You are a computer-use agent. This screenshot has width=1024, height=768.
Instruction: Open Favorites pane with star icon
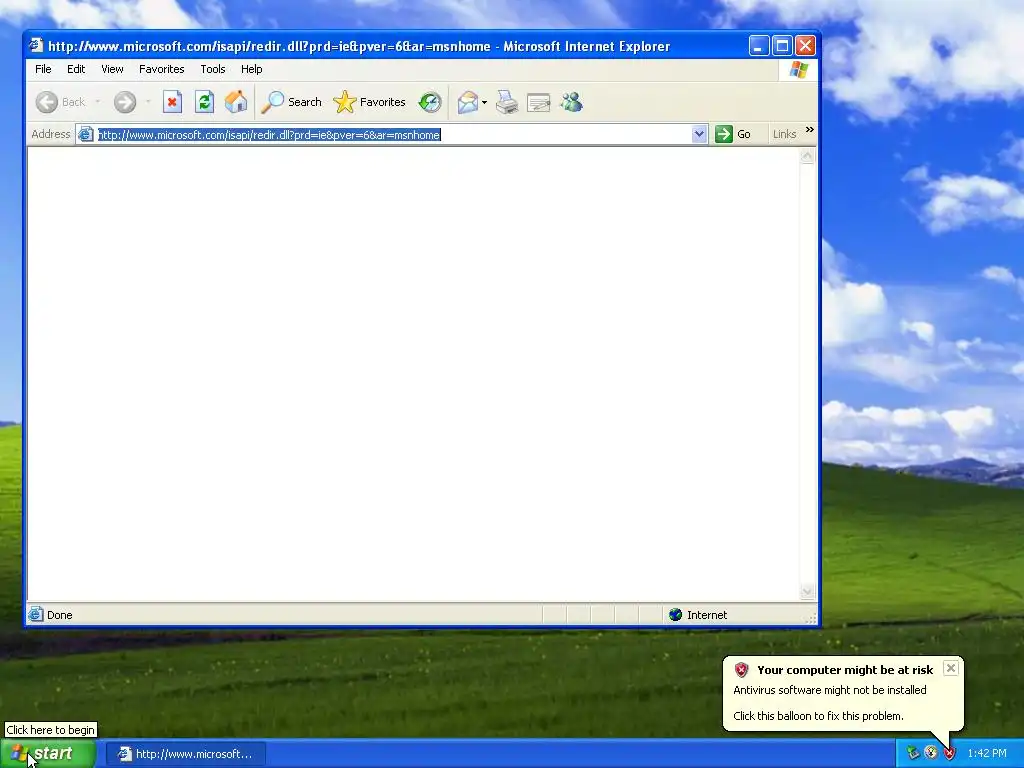tap(370, 102)
